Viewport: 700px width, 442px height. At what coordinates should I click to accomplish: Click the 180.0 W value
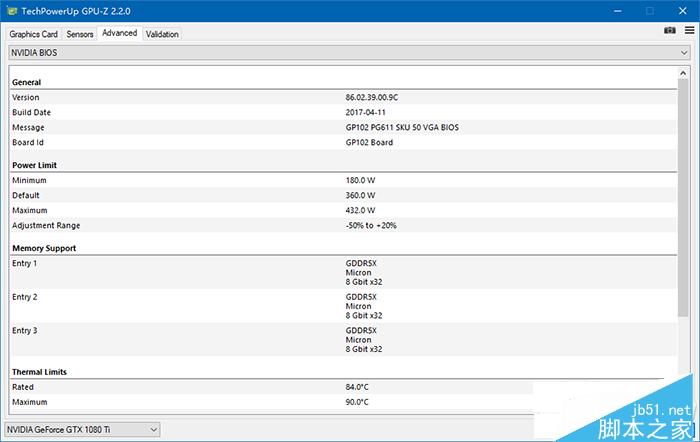tap(360, 180)
